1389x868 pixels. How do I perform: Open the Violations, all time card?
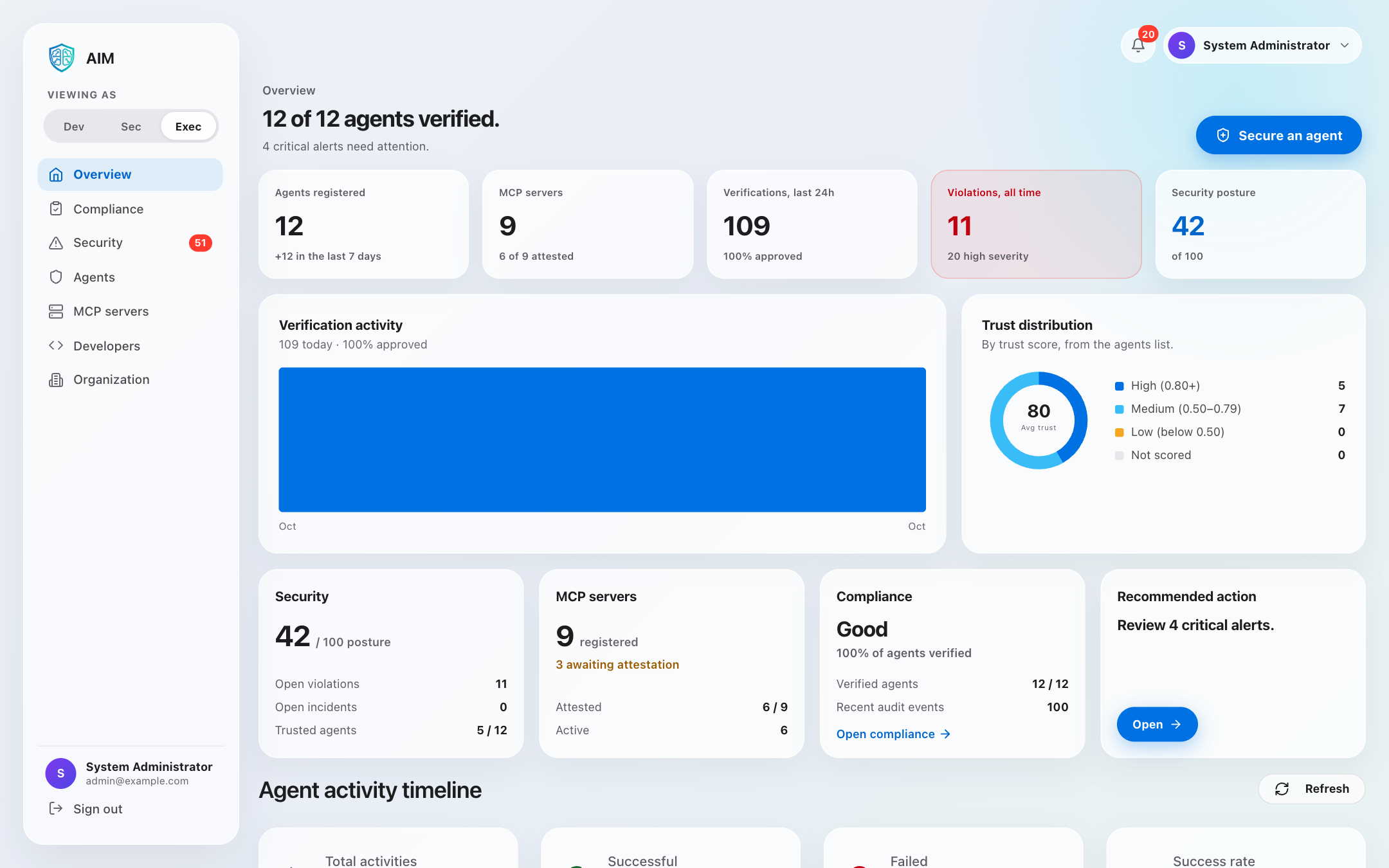pyautogui.click(x=1036, y=224)
